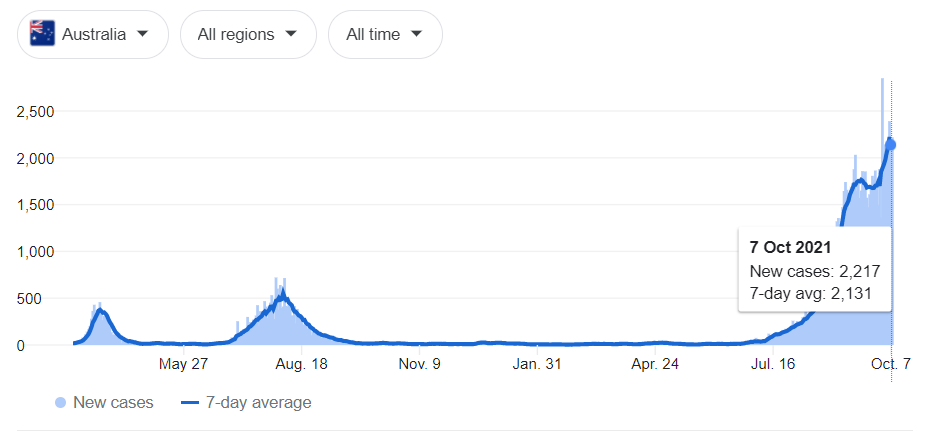Click the May 27 axis label

click(183, 364)
